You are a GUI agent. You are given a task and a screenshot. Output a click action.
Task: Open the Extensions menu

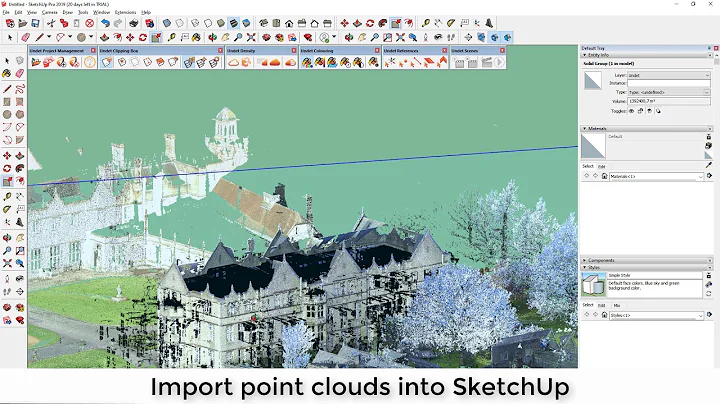point(125,12)
